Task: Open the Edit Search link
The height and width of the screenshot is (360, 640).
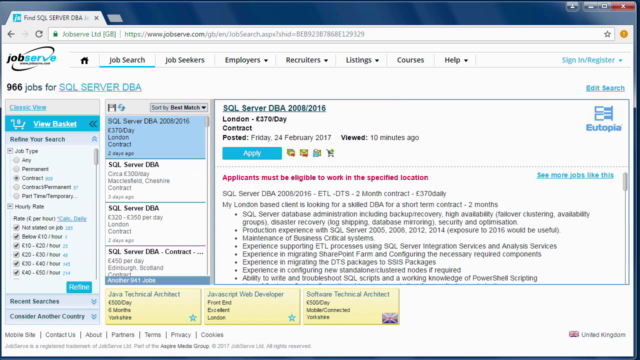Action: (605, 88)
